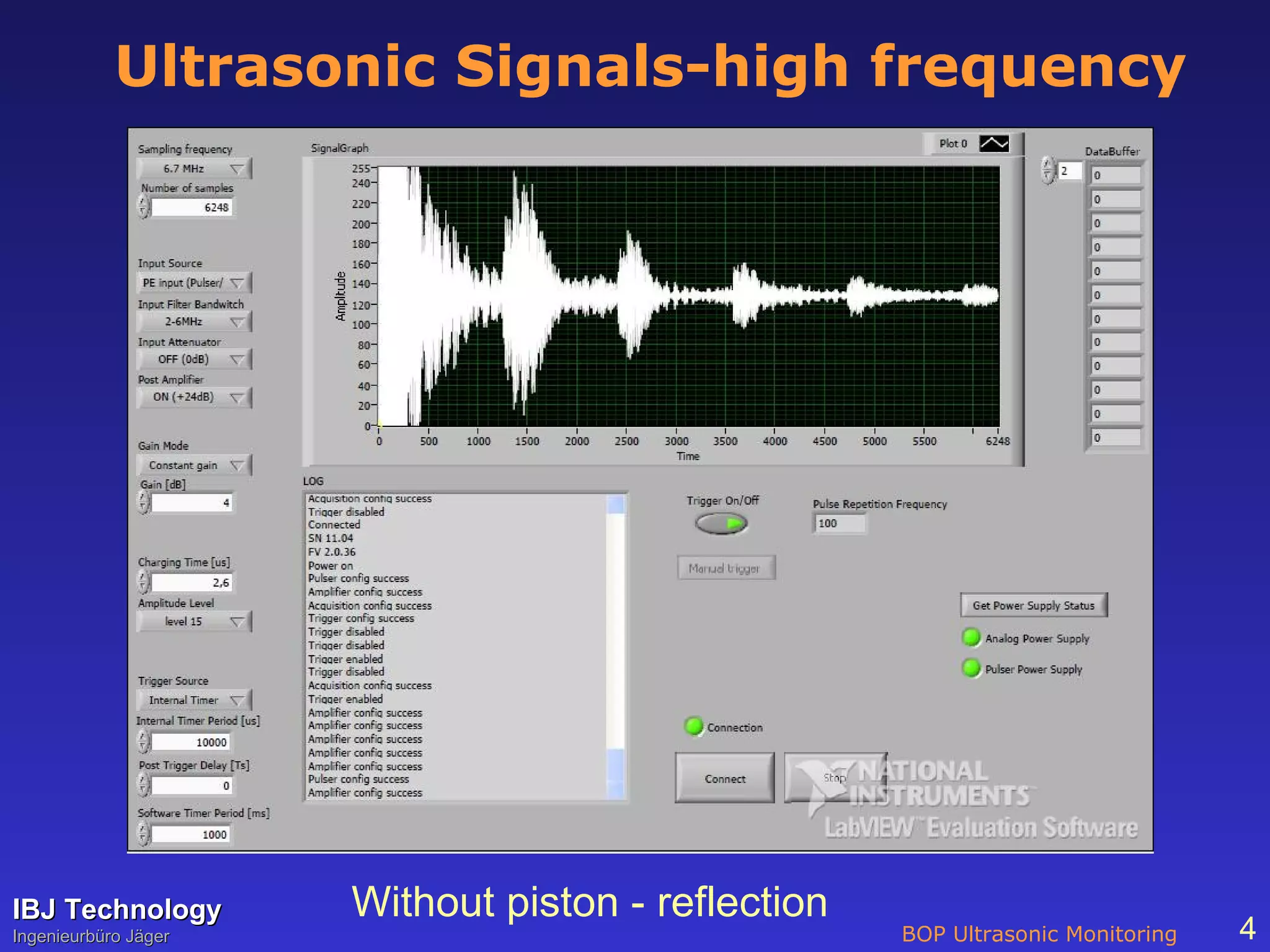Click the Charging Time stepper arrows
Screen dimensions: 1270x952
(x=143, y=583)
